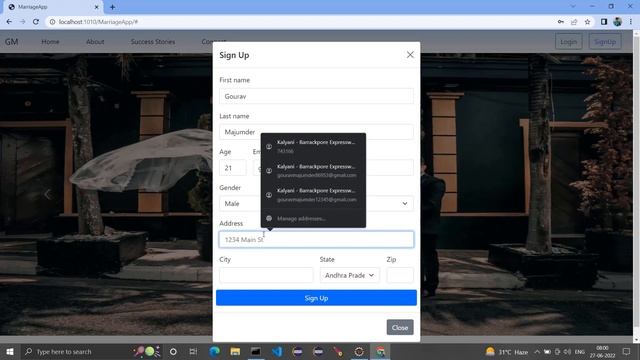This screenshot has width=640, height=360.
Task: Open the taskbar clock and date
Action: (602, 351)
